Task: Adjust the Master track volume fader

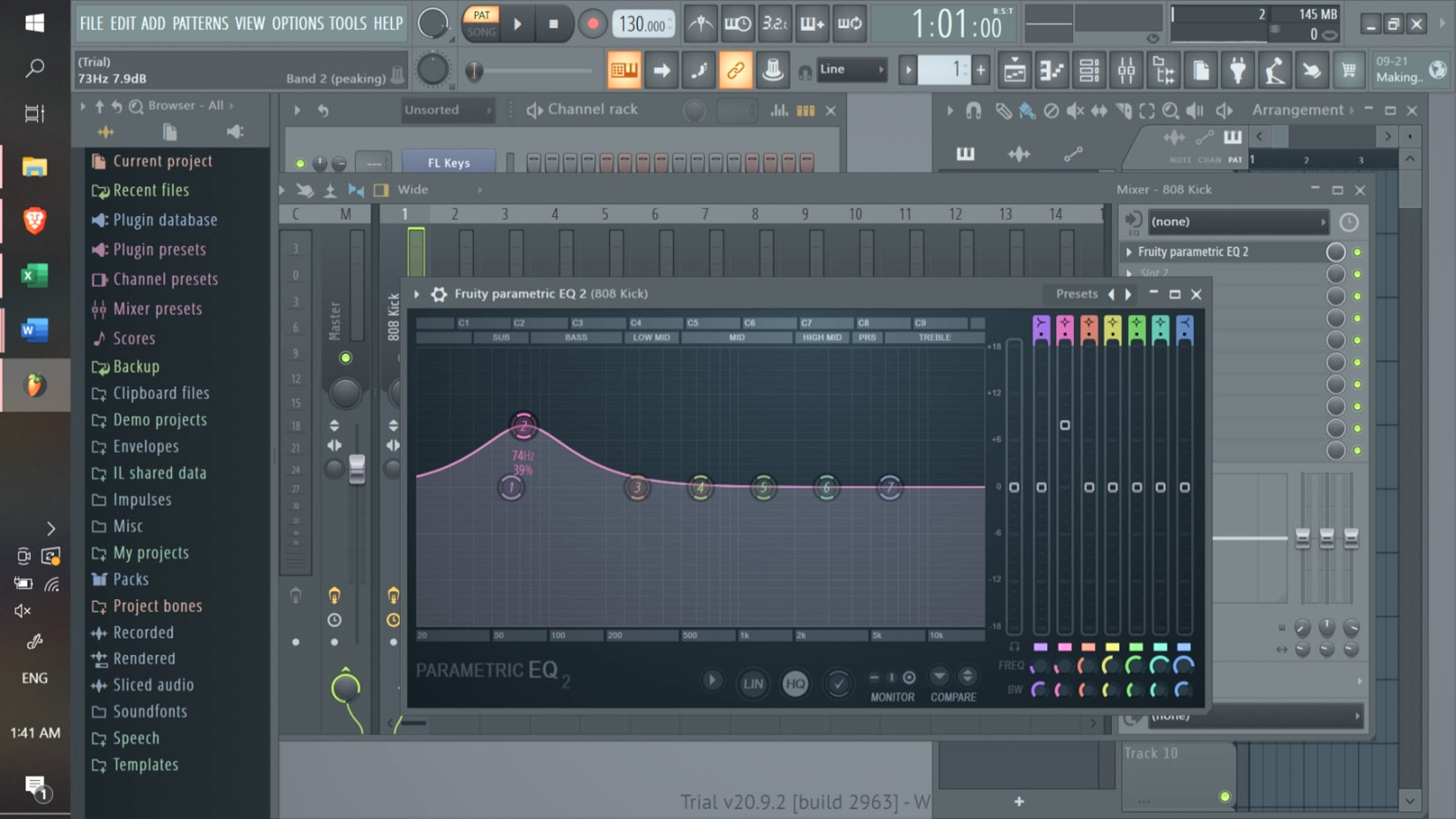Action: pos(356,469)
